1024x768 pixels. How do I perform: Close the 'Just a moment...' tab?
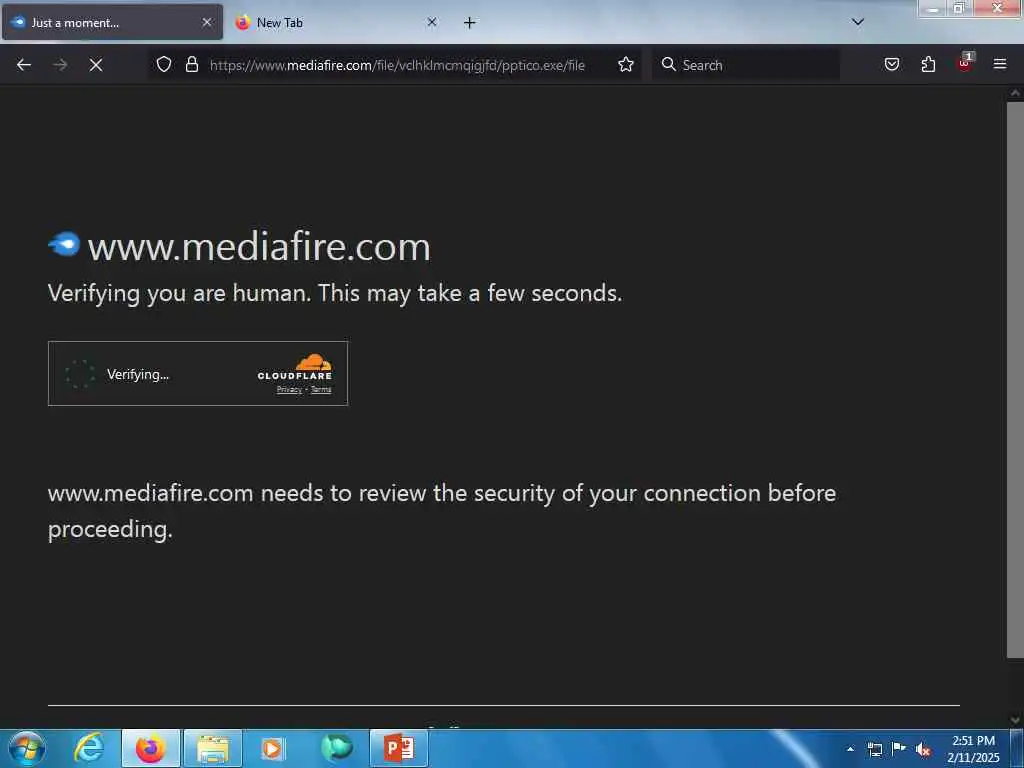[x=207, y=22]
